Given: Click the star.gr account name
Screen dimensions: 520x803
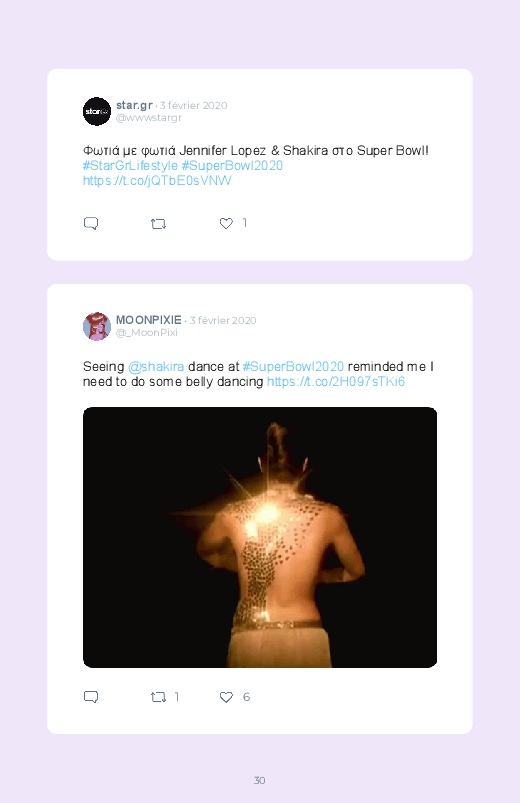Looking at the screenshot, I should pos(134,105).
